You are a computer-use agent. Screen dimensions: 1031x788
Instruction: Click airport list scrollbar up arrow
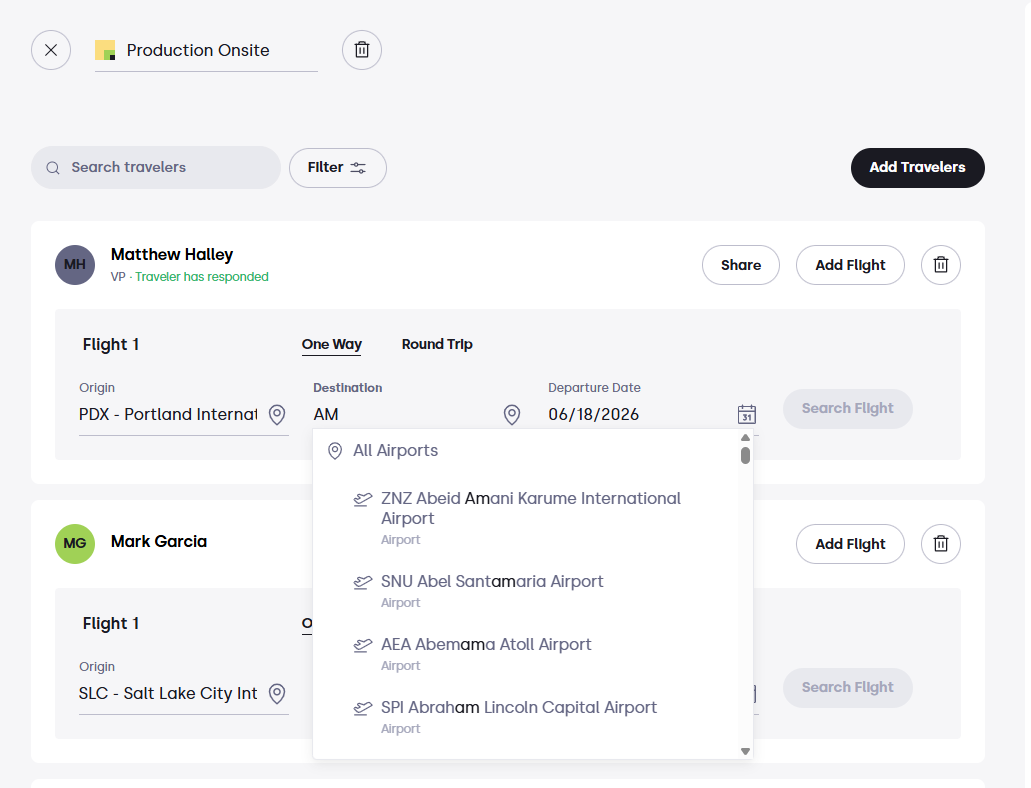pyautogui.click(x=745, y=437)
